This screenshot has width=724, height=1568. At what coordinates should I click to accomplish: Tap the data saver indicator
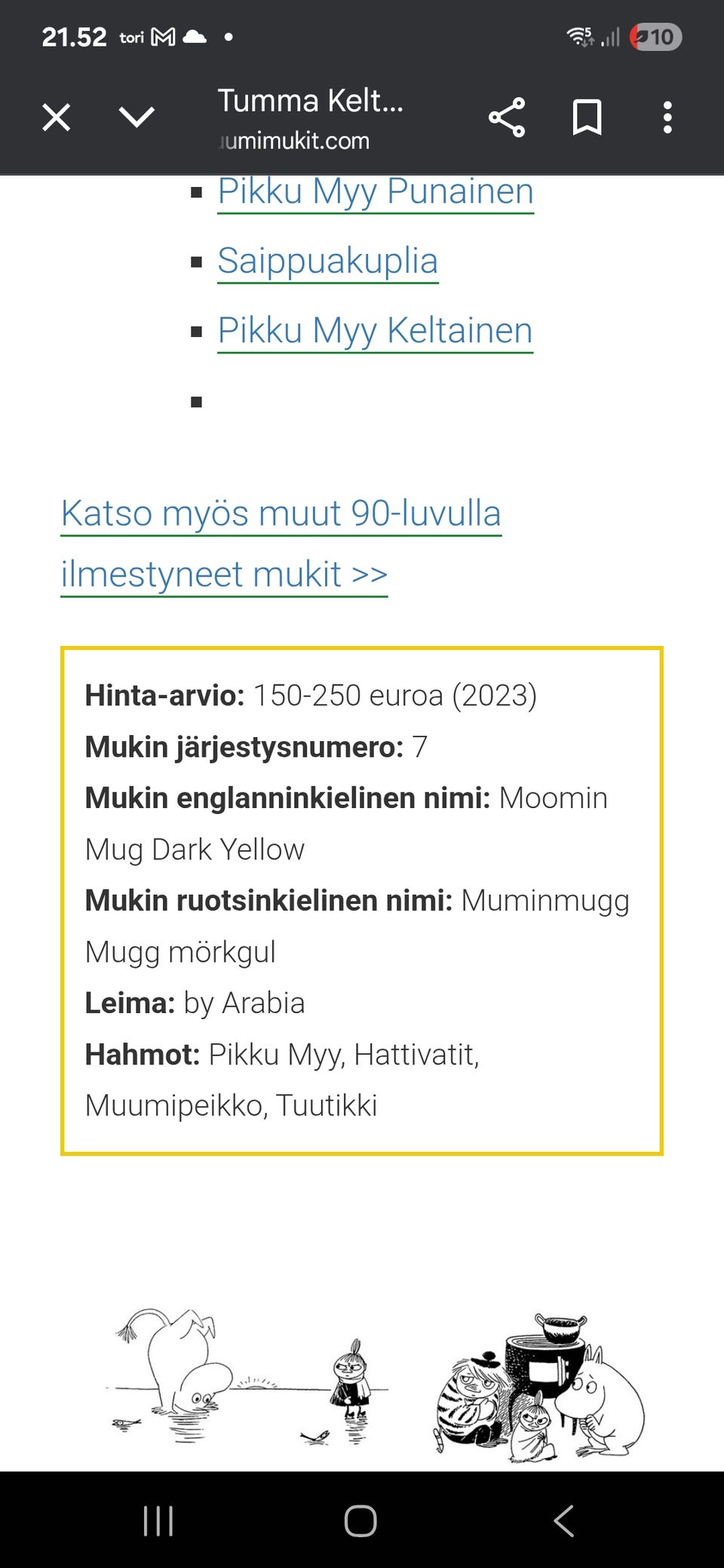click(x=643, y=36)
